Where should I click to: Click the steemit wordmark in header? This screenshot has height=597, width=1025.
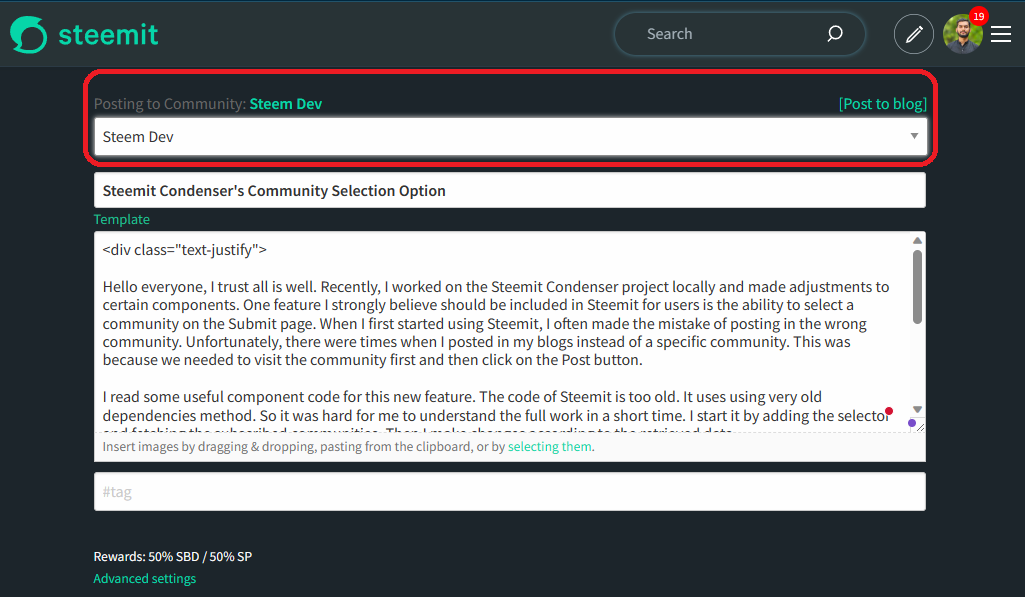tap(109, 35)
